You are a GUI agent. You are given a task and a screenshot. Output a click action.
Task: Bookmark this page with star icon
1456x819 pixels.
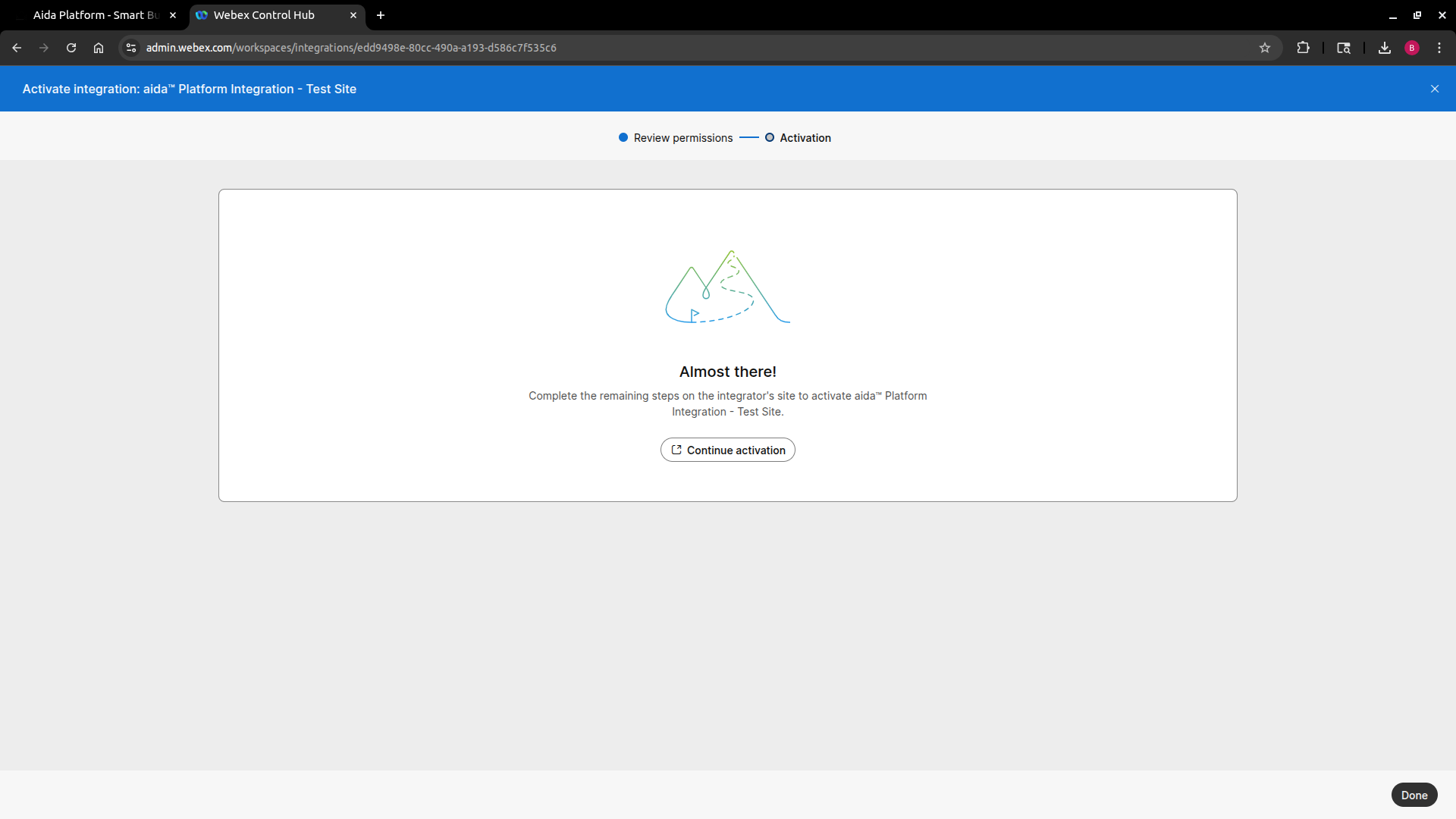tap(1264, 48)
